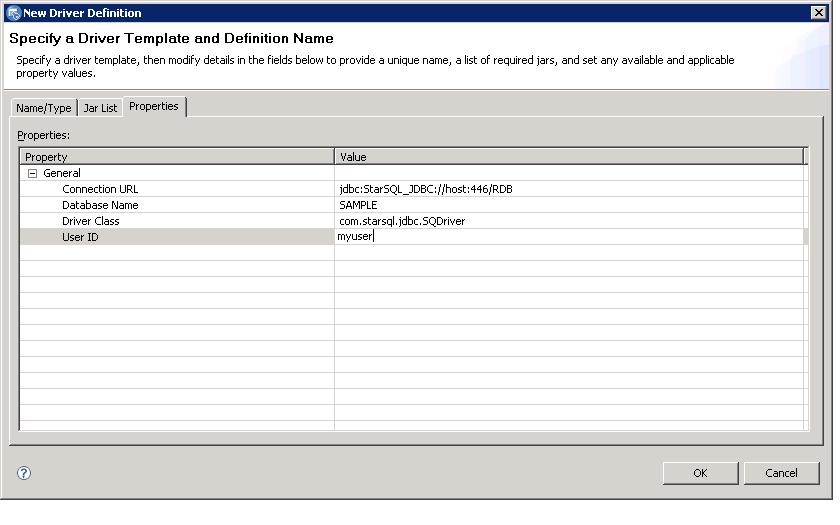
Task: Click the Property column header
Action: (176, 157)
